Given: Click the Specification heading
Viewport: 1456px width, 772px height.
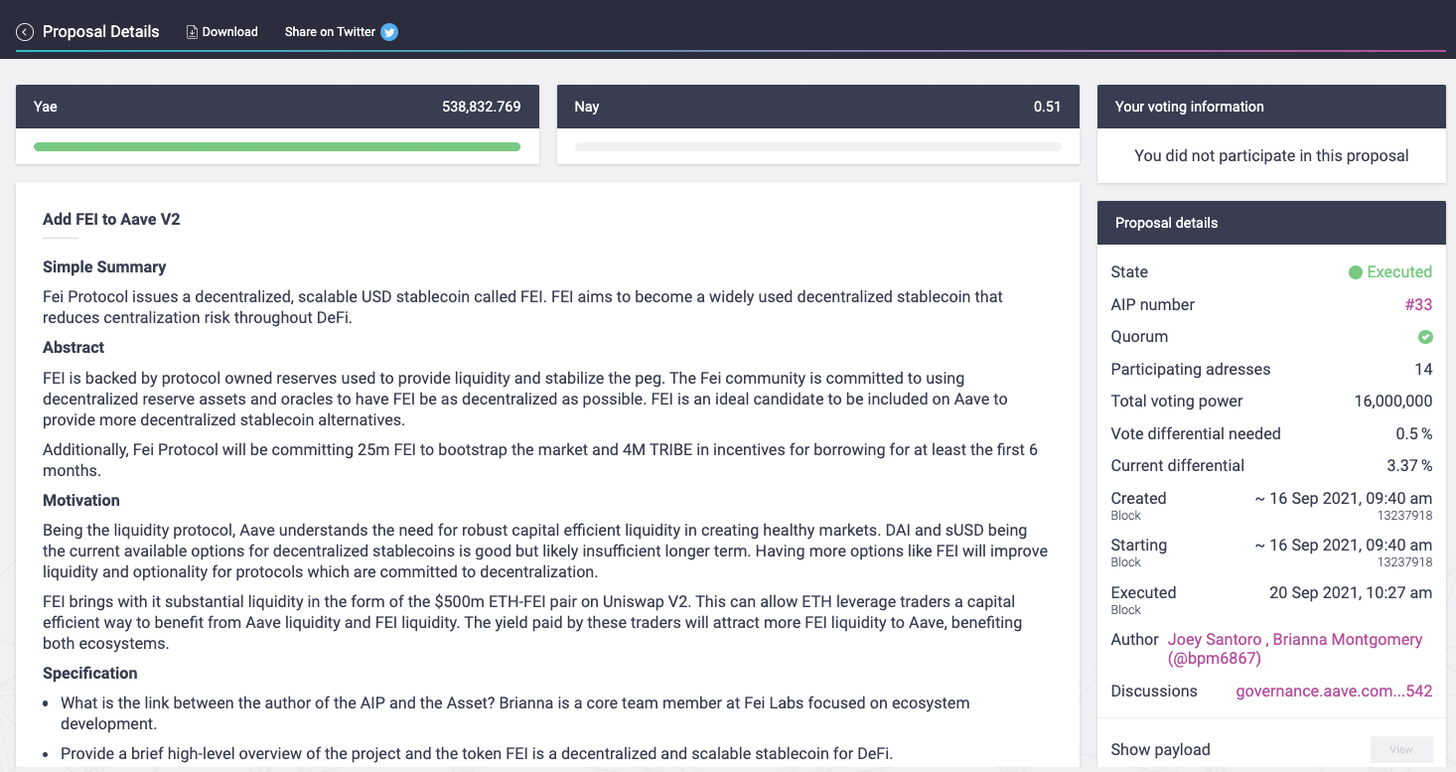Looking at the screenshot, I should pyautogui.click(x=90, y=673).
